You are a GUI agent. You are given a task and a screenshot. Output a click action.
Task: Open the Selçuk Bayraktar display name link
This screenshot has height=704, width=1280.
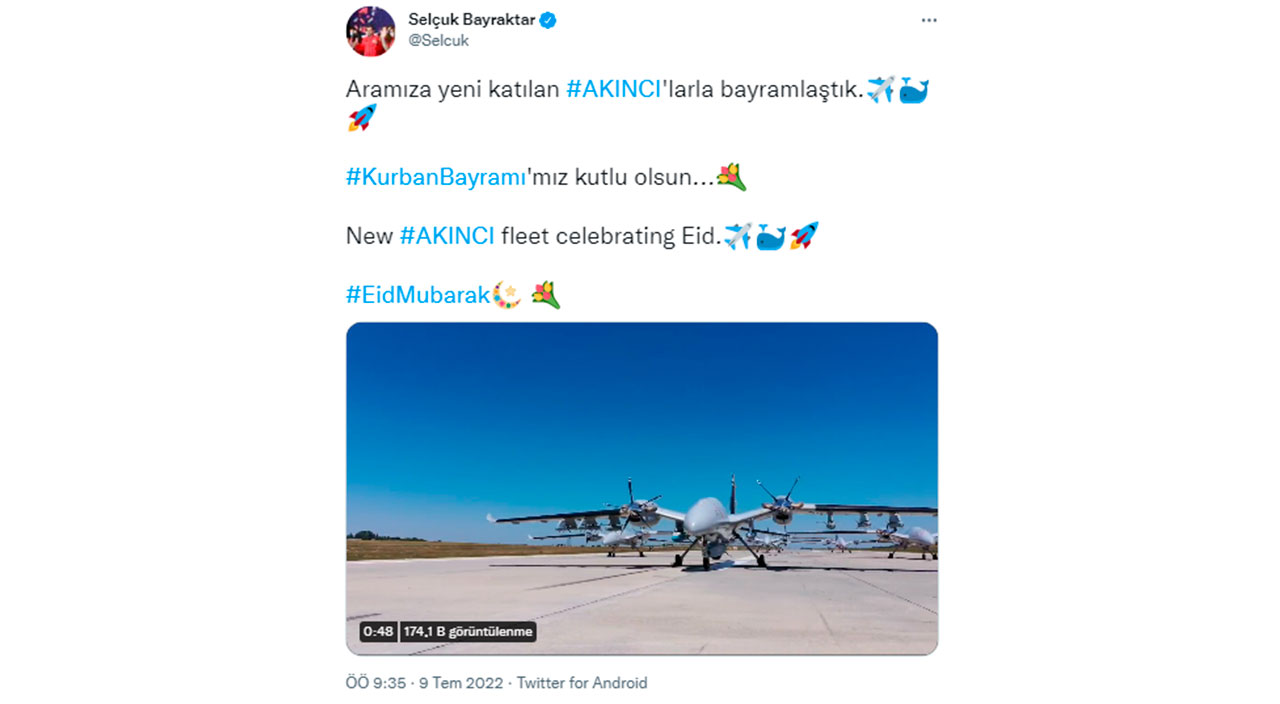tap(471, 20)
